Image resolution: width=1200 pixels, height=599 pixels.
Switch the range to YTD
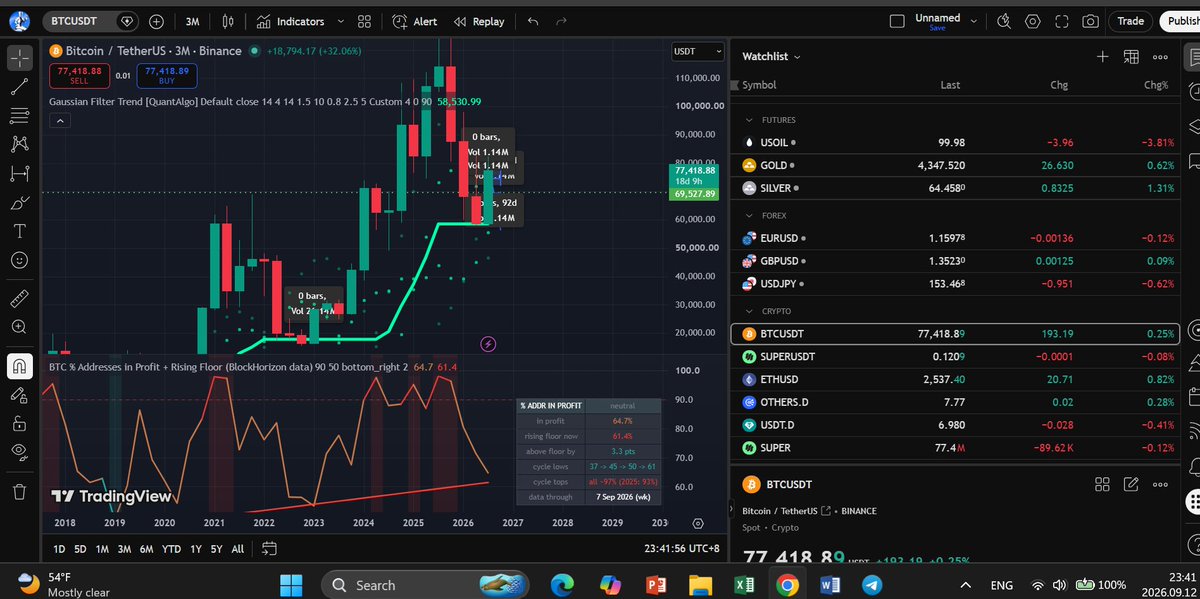coord(171,549)
